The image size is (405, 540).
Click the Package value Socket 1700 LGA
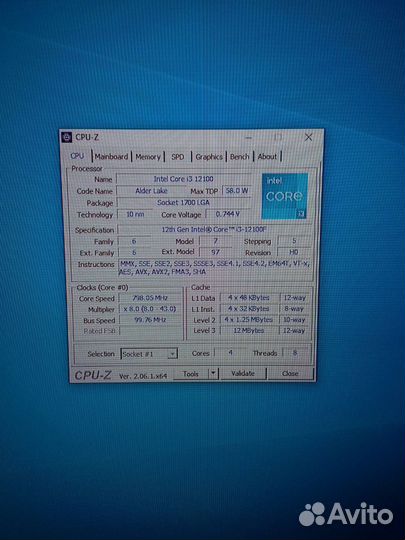click(x=184, y=202)
